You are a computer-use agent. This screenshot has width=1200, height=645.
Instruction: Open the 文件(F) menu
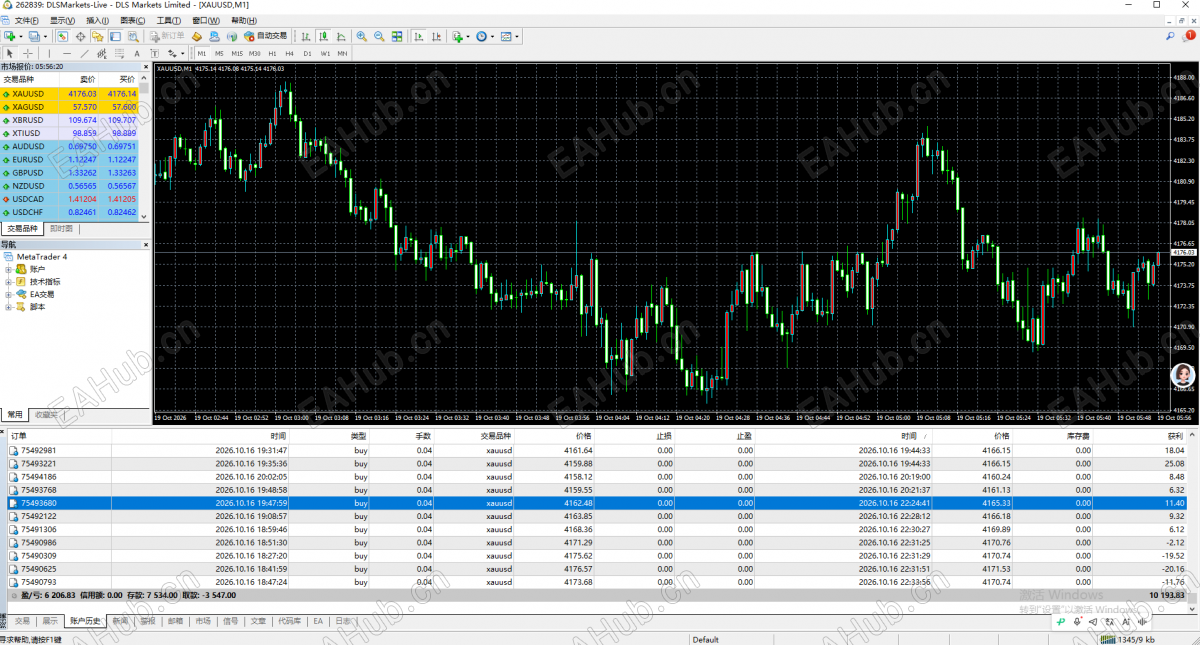27,20
